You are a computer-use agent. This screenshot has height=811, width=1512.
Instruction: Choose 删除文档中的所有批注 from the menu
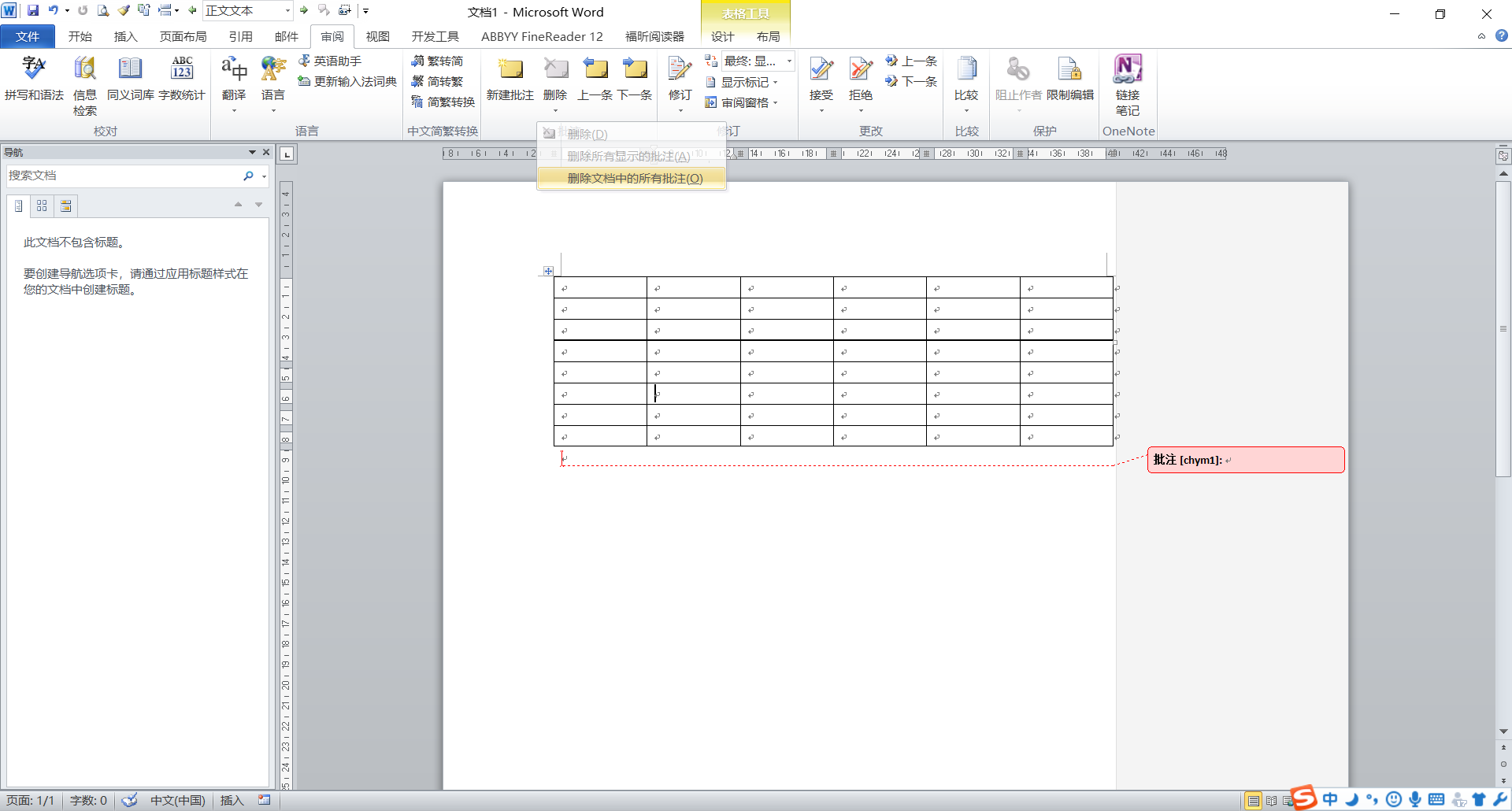click(632, 179)
